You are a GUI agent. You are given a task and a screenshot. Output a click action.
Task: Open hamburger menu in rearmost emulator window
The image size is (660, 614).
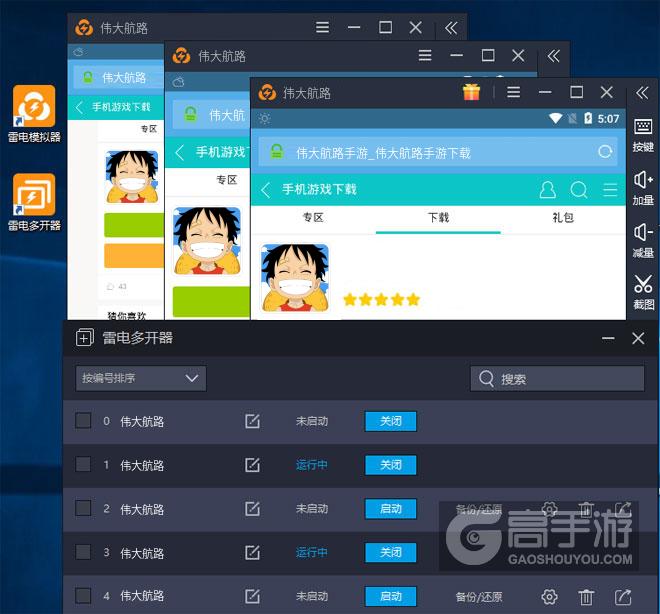tap(322, 27)
